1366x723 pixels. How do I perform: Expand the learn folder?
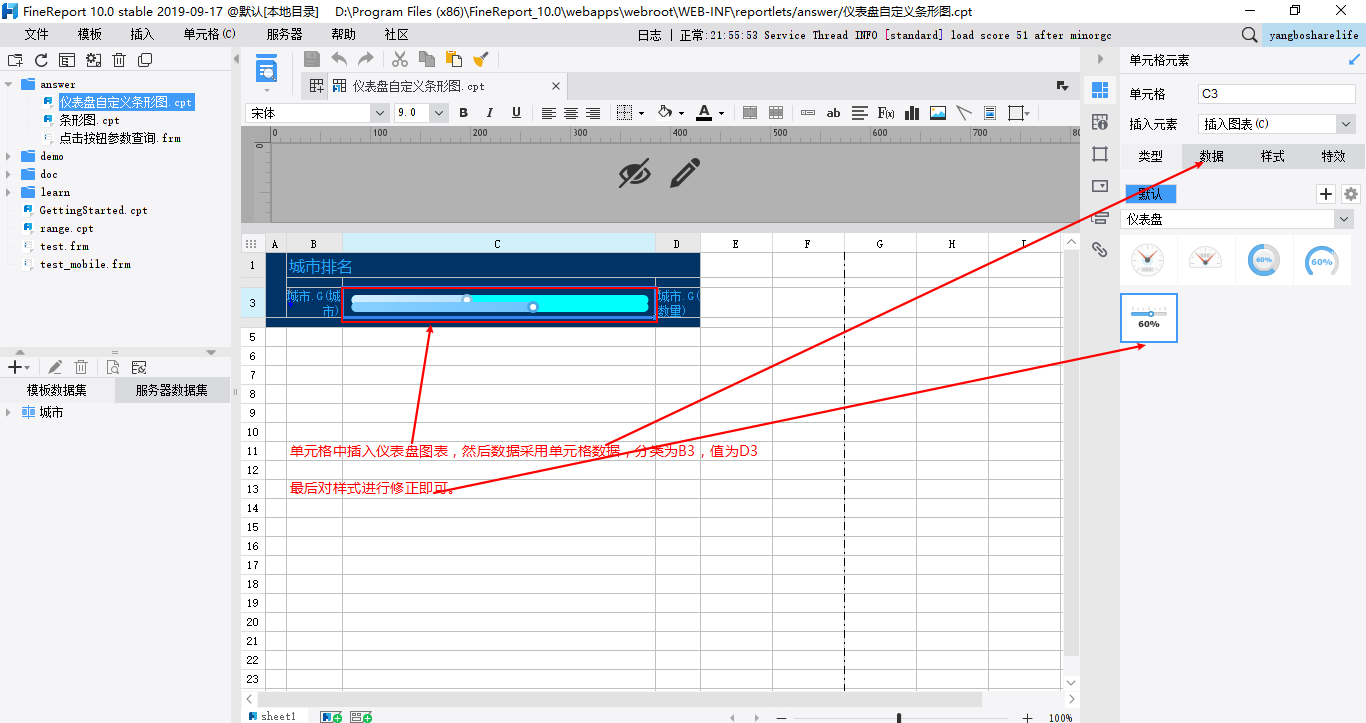pos(10,192)
